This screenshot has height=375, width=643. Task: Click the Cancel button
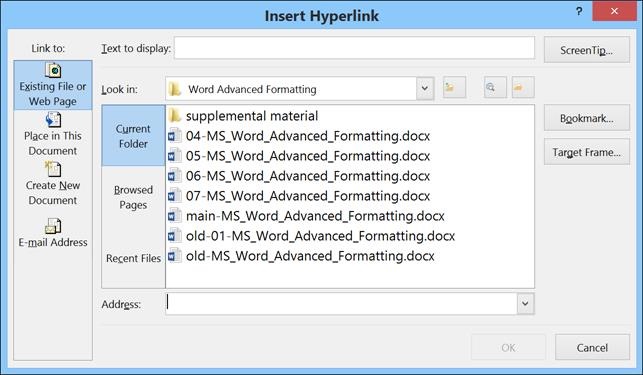point(592,348)
